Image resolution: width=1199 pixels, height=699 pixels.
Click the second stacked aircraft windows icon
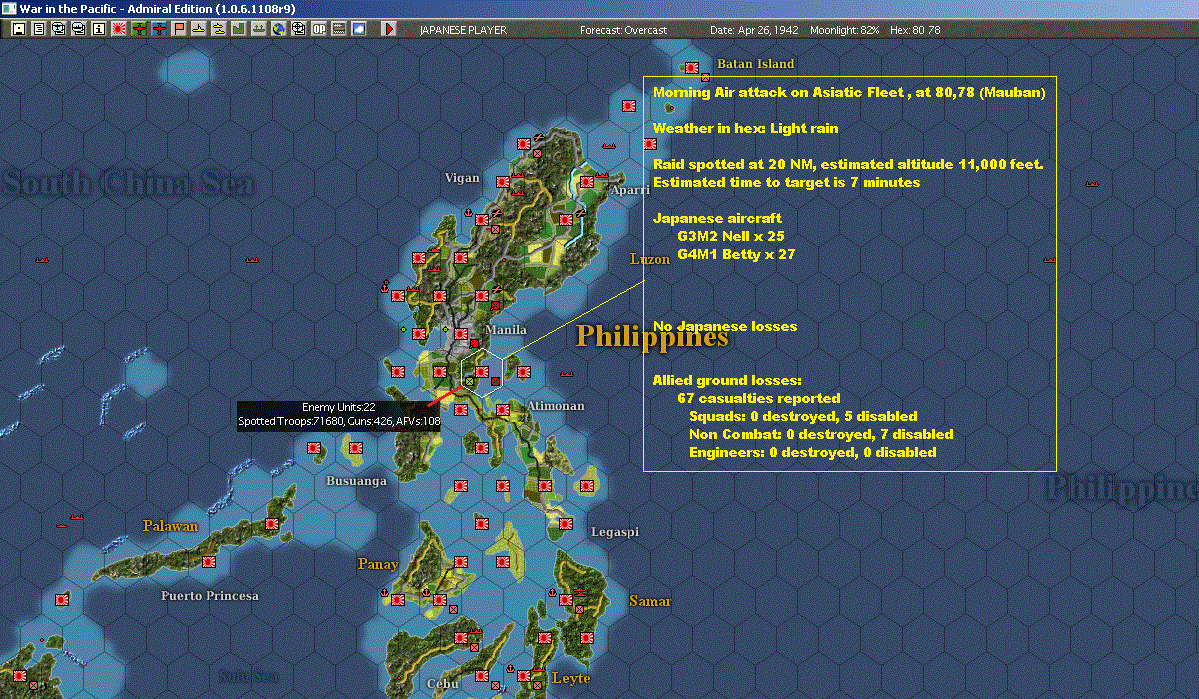pos(79,29)
